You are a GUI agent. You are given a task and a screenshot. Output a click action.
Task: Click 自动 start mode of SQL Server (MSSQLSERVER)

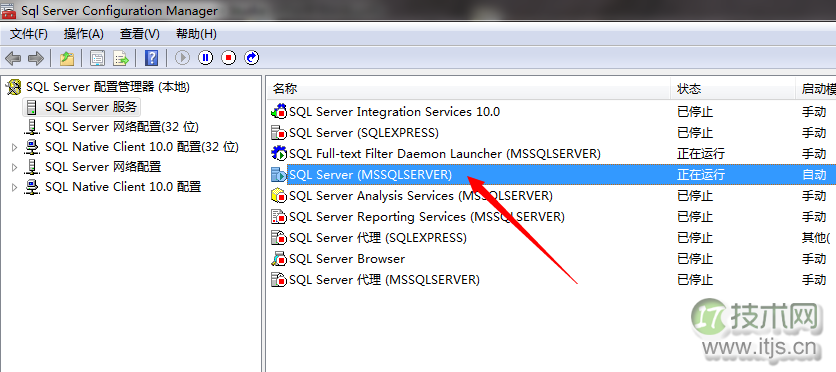[x=814, y=175]
